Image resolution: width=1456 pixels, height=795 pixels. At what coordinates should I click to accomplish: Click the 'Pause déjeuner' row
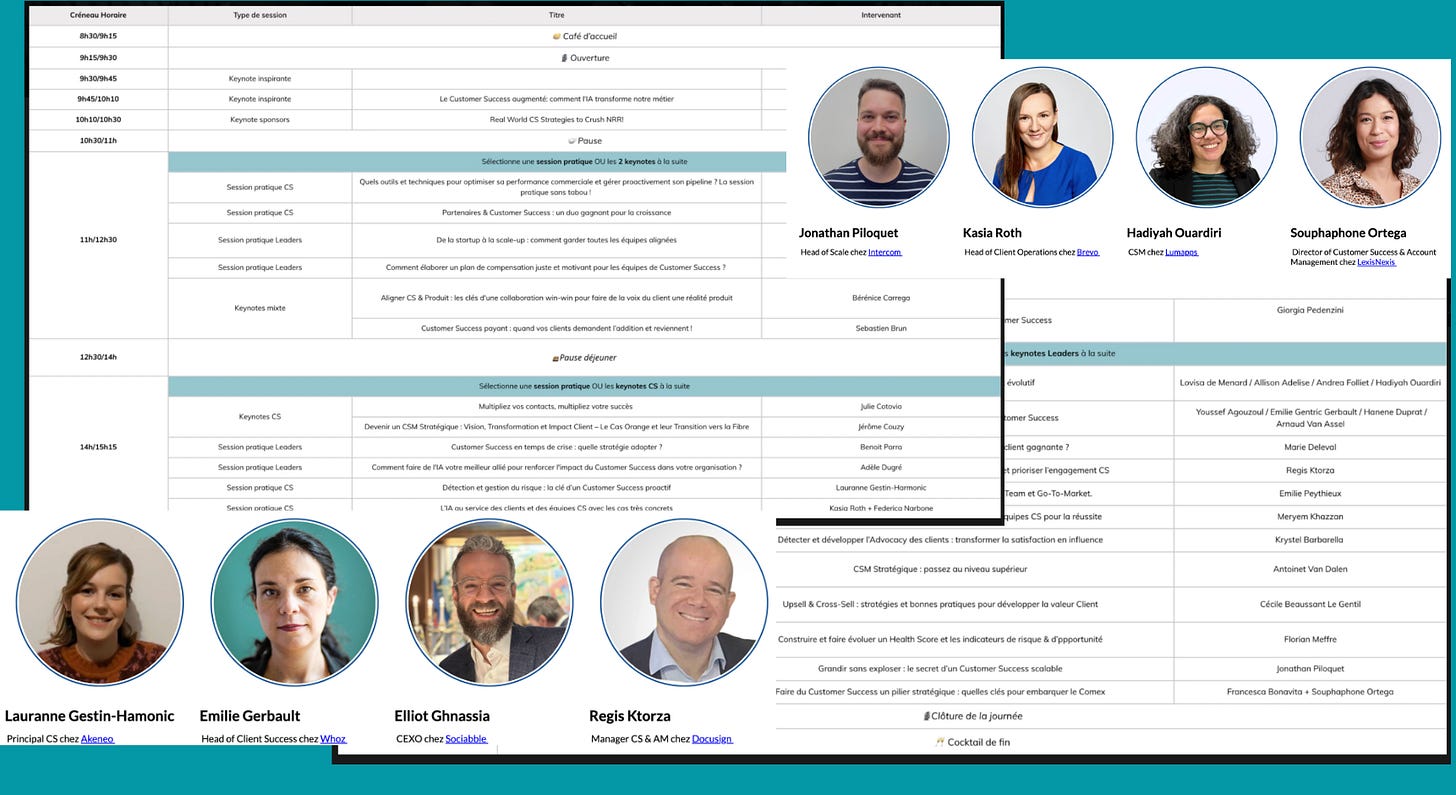584,358
